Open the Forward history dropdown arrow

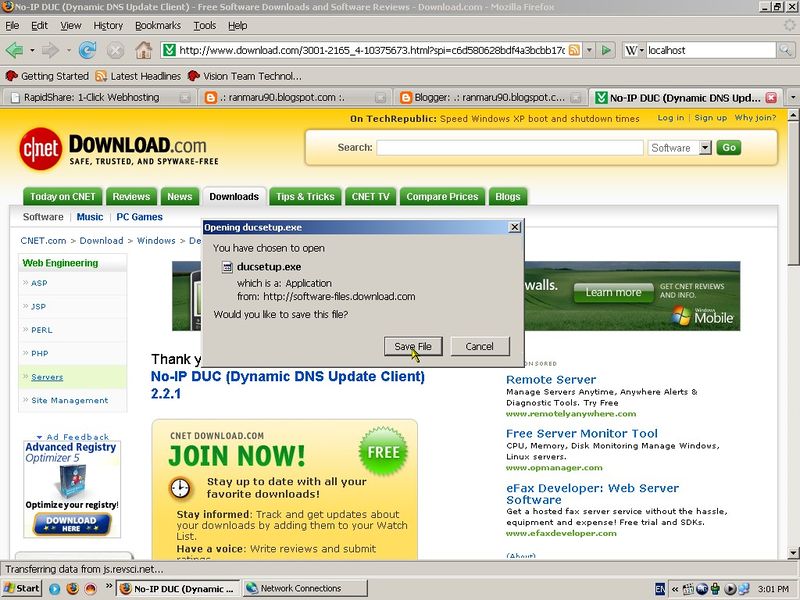(x=68, y=50)
